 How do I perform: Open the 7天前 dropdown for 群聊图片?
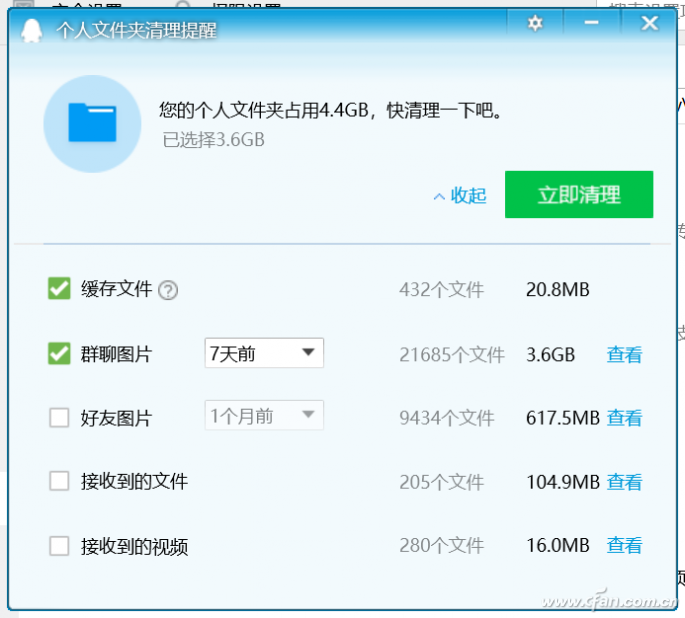click(x=264, y=353)
